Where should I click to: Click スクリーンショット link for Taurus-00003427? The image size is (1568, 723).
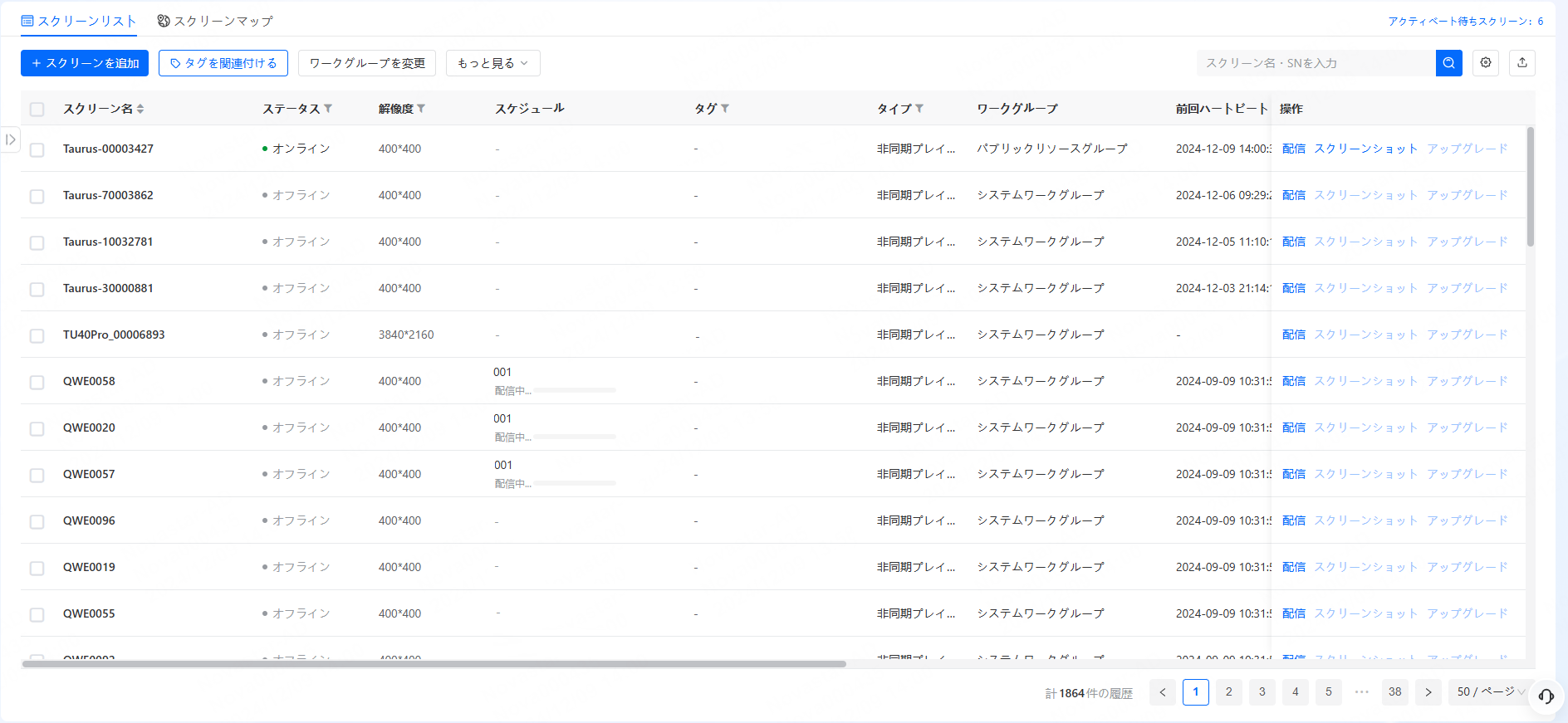pos(1365,149)
